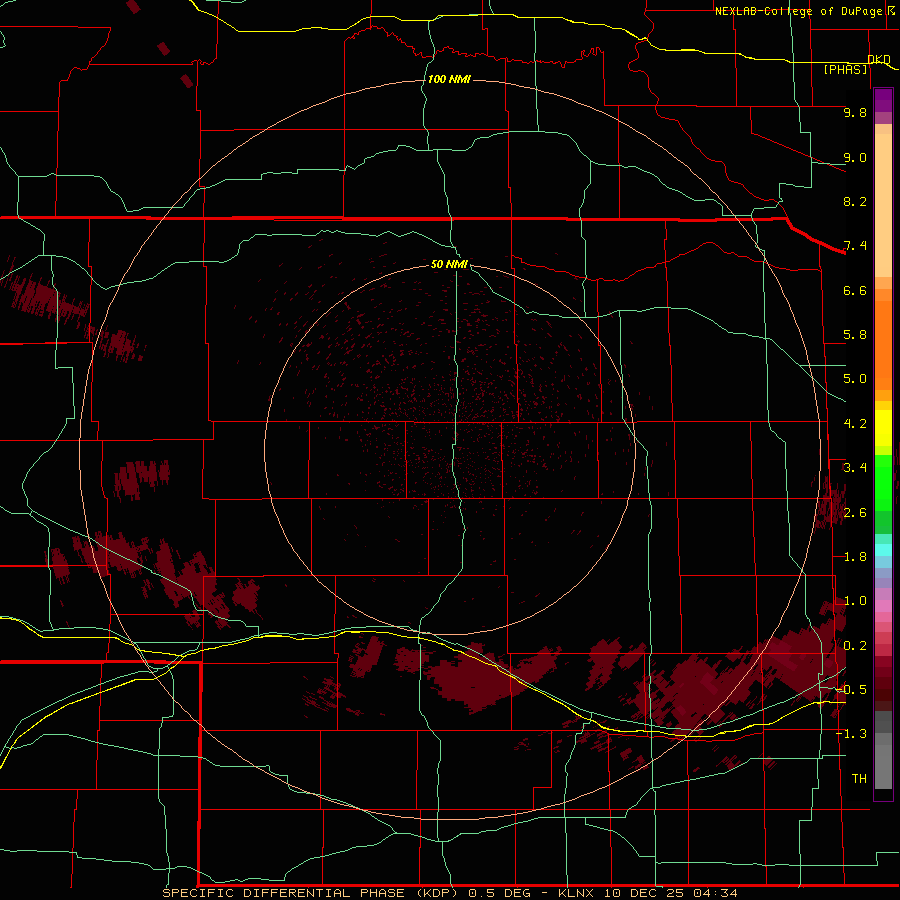Click the 9.8 value on the color scale
The height and width of the screenshot is (900, 900).
(x=855, y=112)
